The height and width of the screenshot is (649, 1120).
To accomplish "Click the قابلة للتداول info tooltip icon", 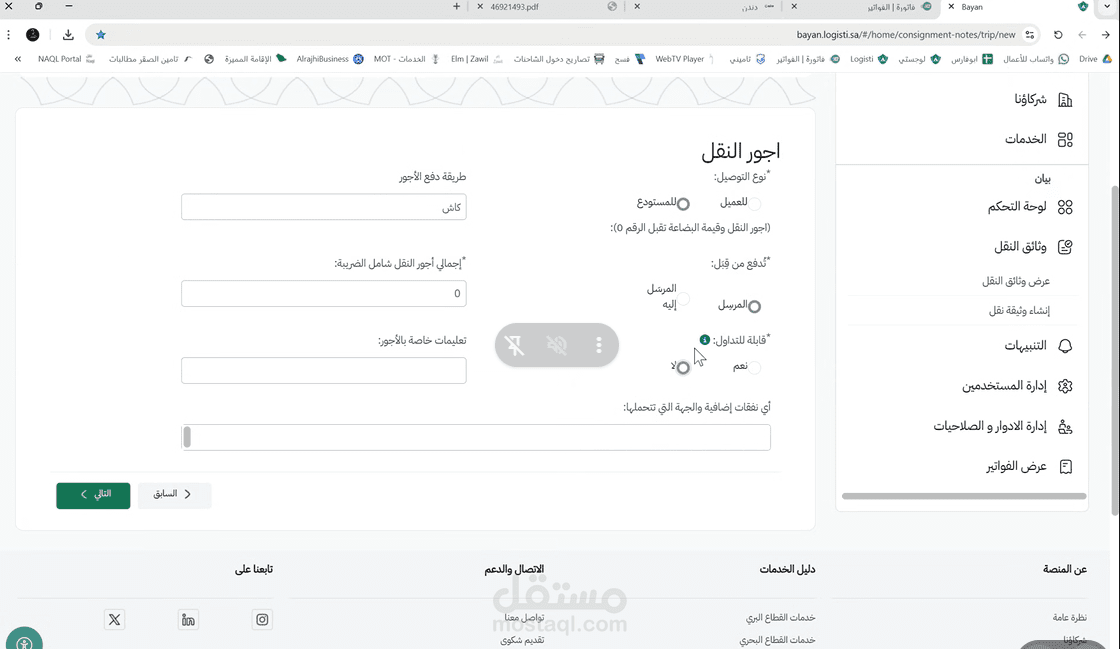I will 704,339.
